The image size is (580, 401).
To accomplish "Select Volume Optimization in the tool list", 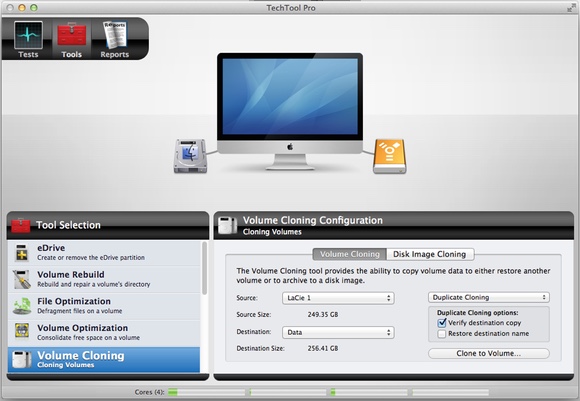I will (x=104, y=333).
